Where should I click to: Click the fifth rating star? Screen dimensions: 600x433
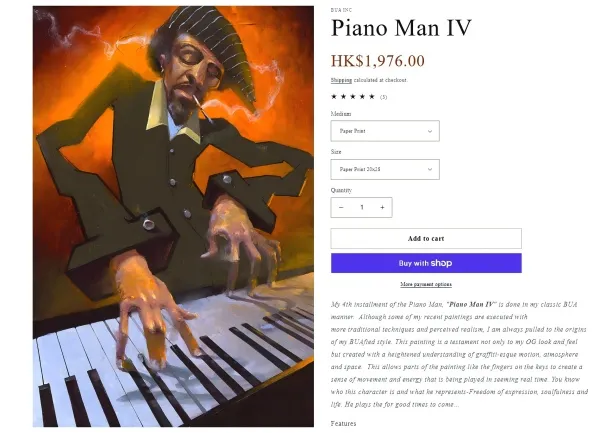tap(372, 97)
